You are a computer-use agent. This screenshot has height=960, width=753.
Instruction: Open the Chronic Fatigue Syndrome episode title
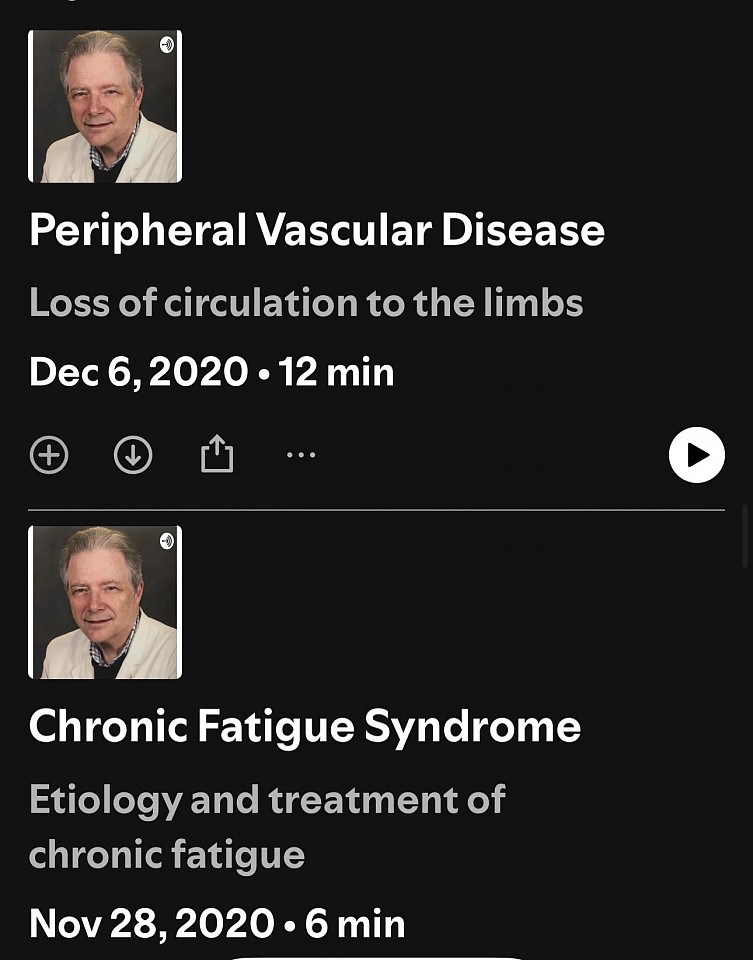pyautogui.click(x=305, y=726)
